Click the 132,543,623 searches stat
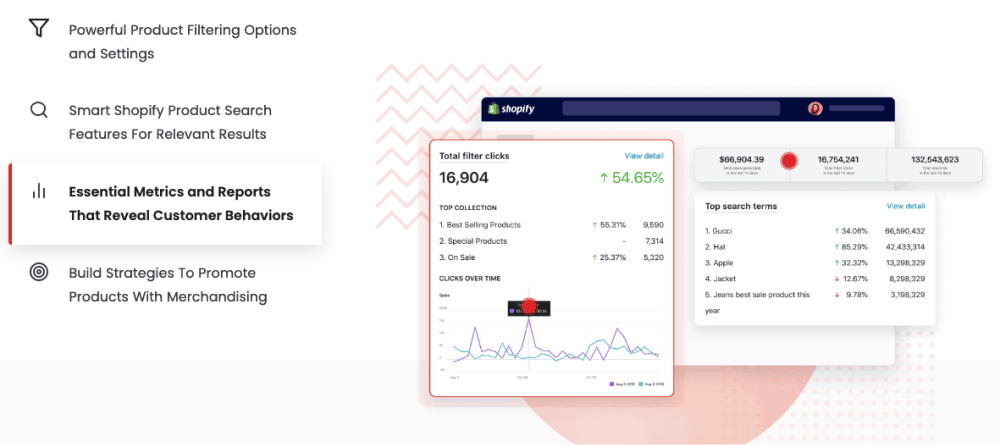Screen dimensions: 1000x445 click(934, 159)
